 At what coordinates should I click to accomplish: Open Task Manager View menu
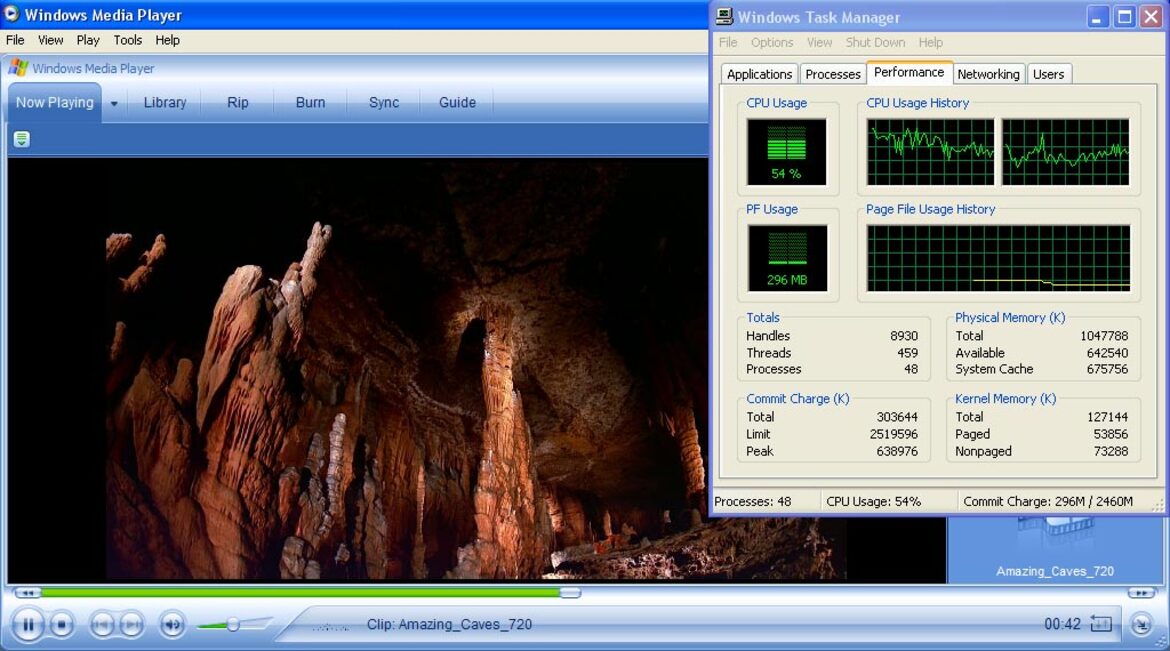click(x=819, y=43)
